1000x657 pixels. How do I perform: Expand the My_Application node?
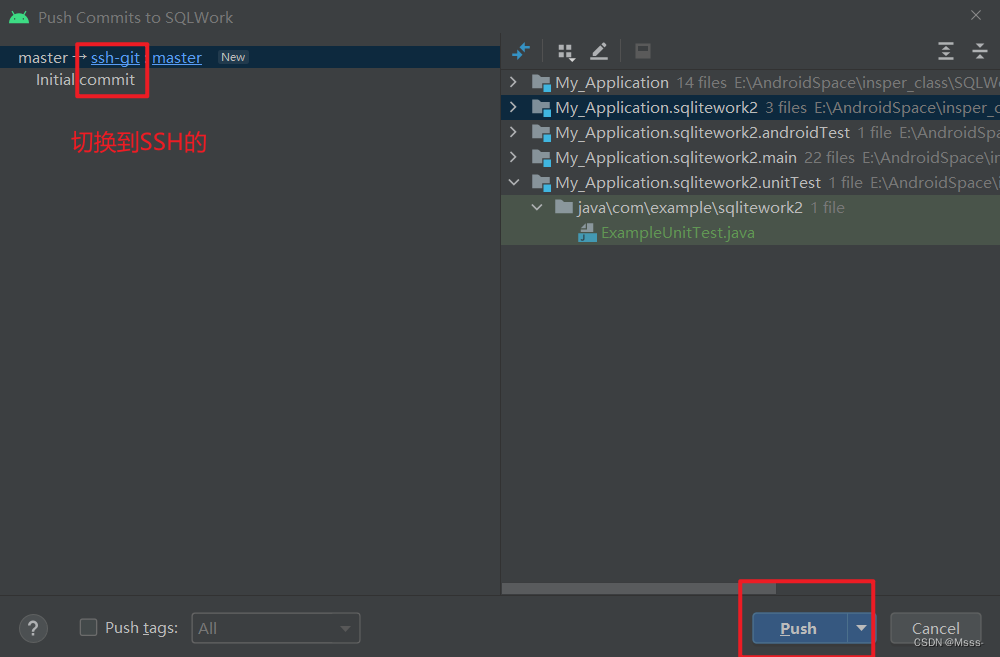point(513,82)
